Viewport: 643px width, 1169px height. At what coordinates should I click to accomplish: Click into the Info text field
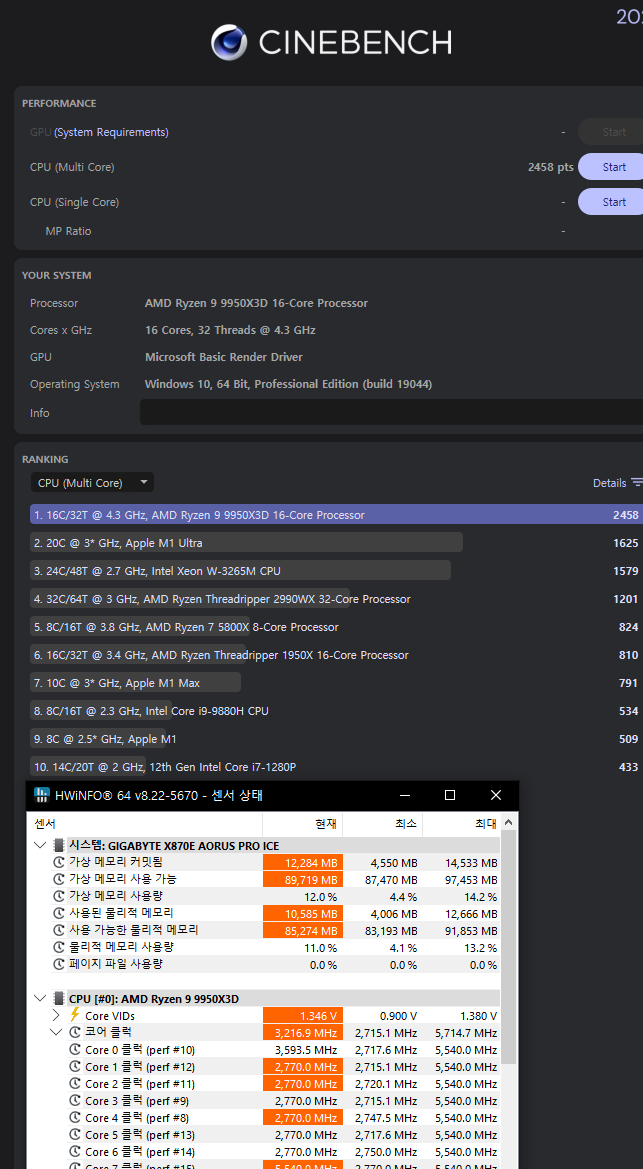tap(392, 412)
